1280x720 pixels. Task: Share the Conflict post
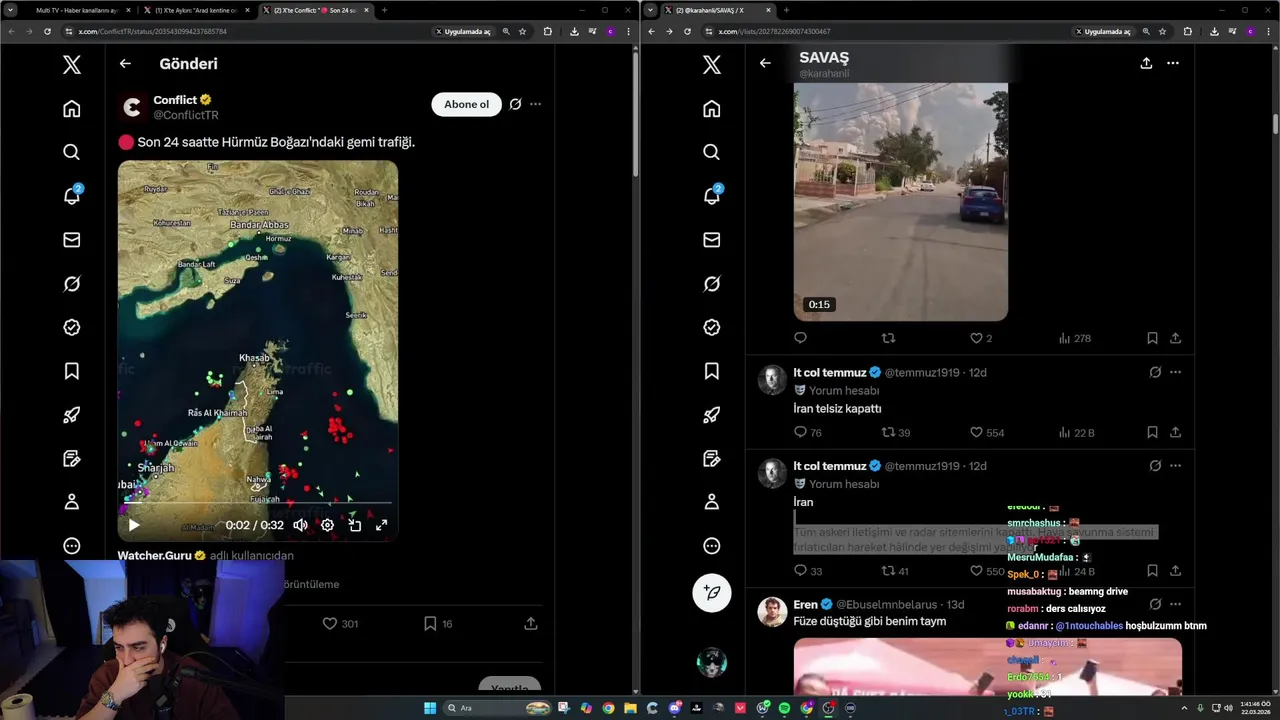(x=531, y=623)
